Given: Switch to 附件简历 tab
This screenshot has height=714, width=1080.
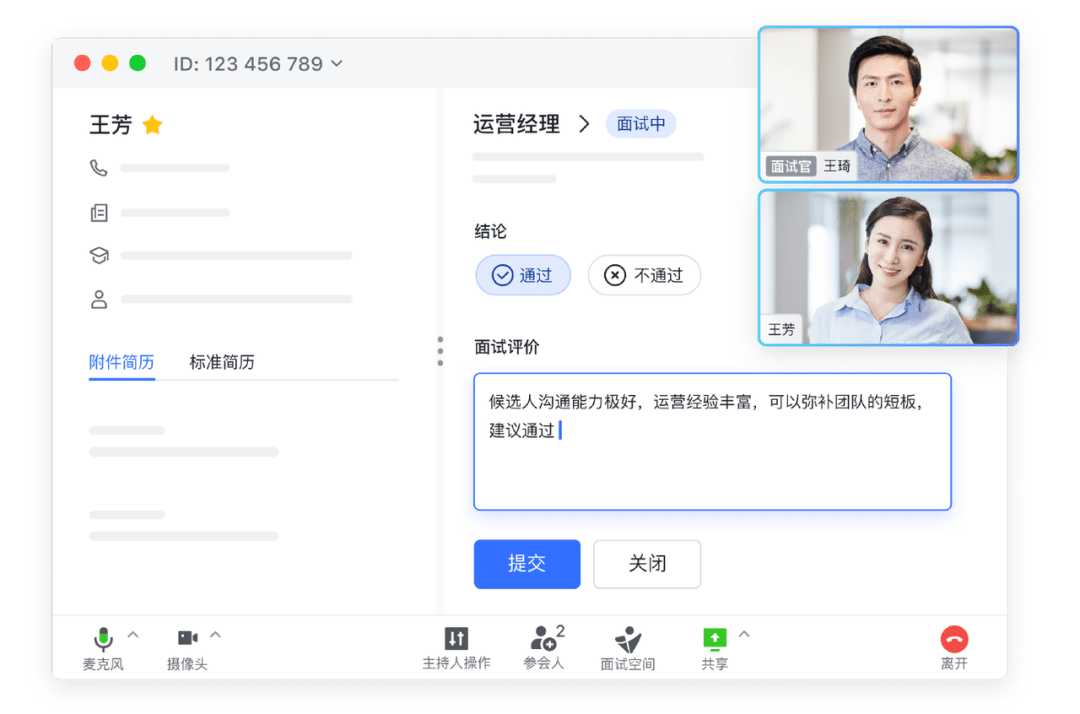Looking at the screenshot, I should coord(121,362).
